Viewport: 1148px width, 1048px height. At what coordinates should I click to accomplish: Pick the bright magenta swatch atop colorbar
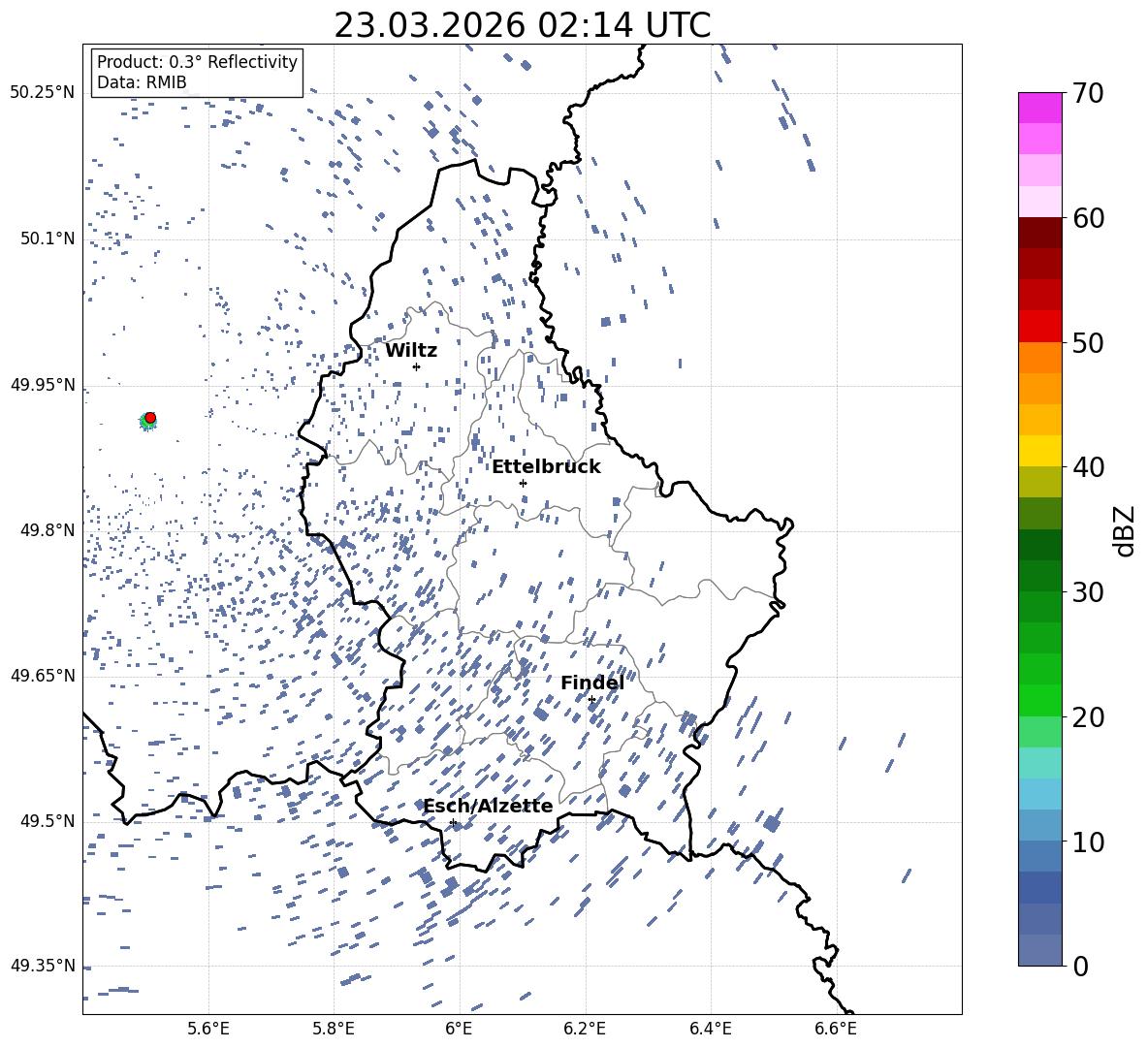(x=1039, y=107)
